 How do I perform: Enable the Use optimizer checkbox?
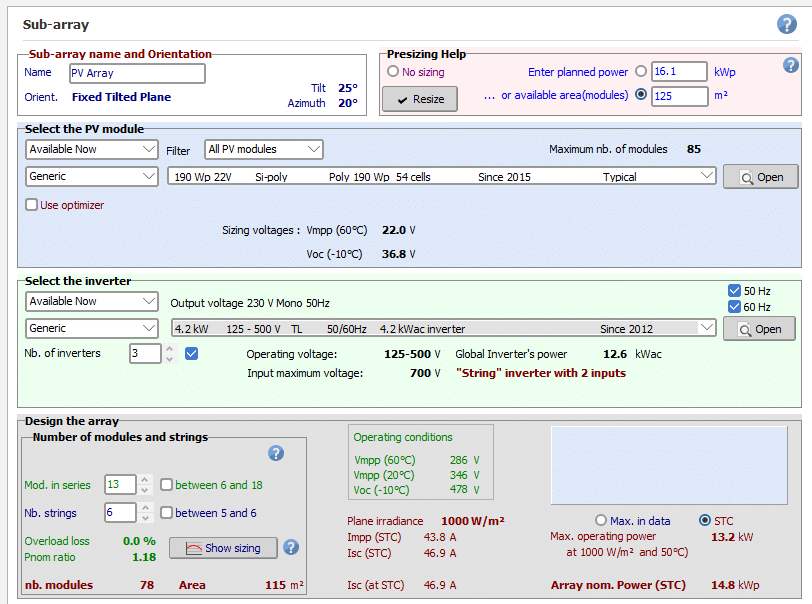(x=32, y=205)
